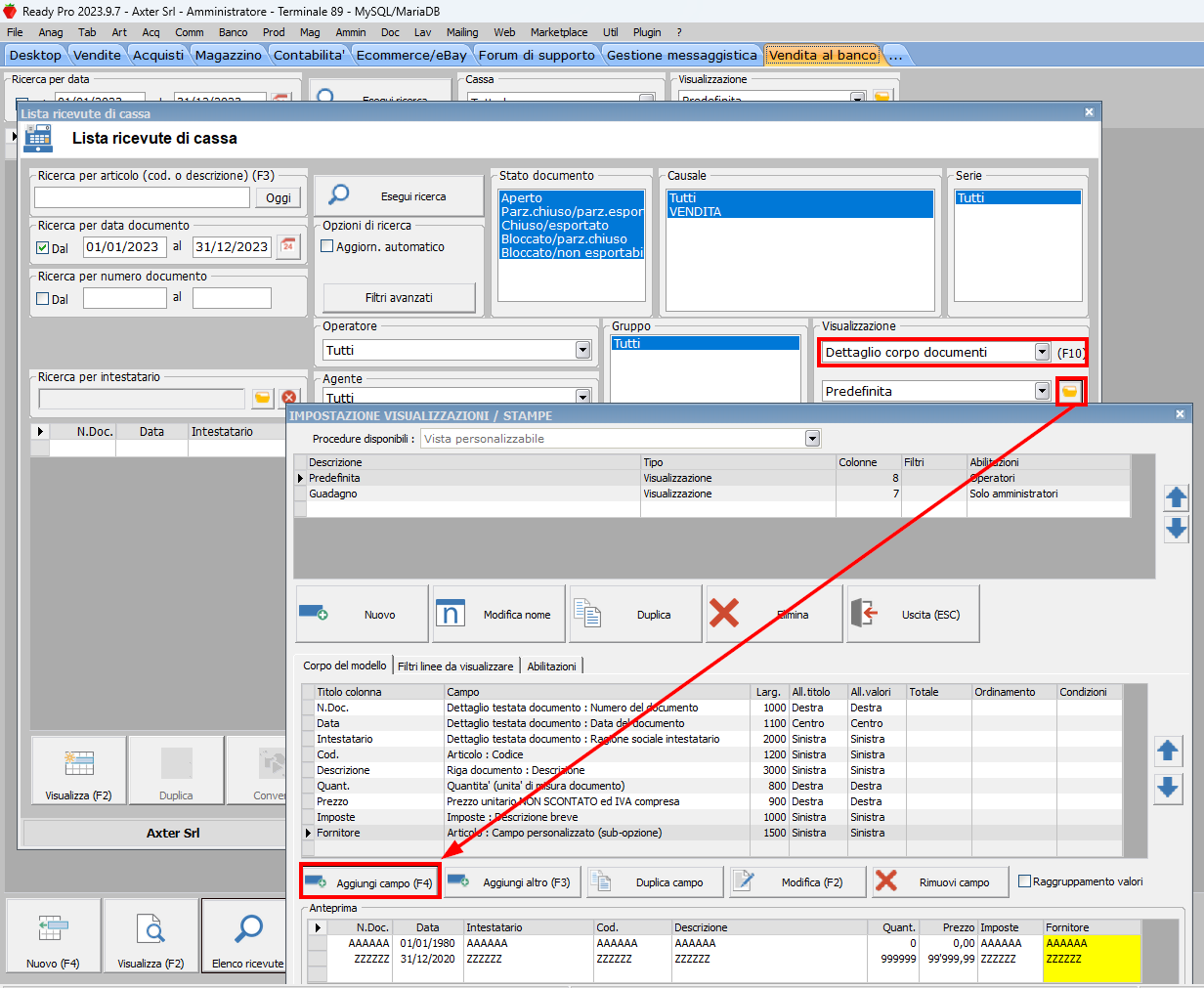This screenshot has height=988, width=1204.
Task: Click Visualizza (F2) in Lista ricevute
Action: 78,770
